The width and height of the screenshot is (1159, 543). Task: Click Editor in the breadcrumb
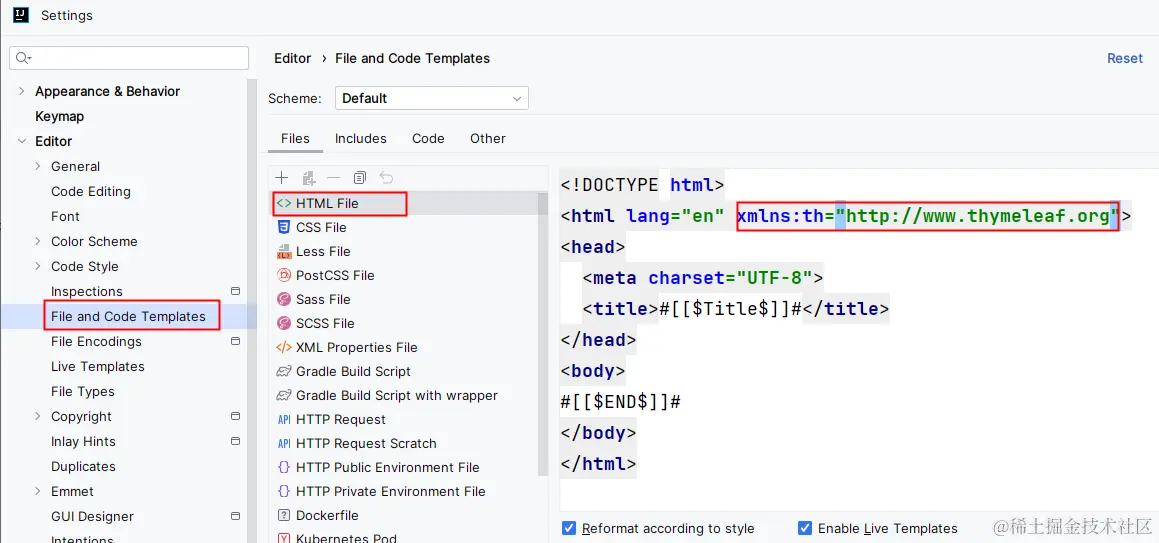click(x=293, y=58)
